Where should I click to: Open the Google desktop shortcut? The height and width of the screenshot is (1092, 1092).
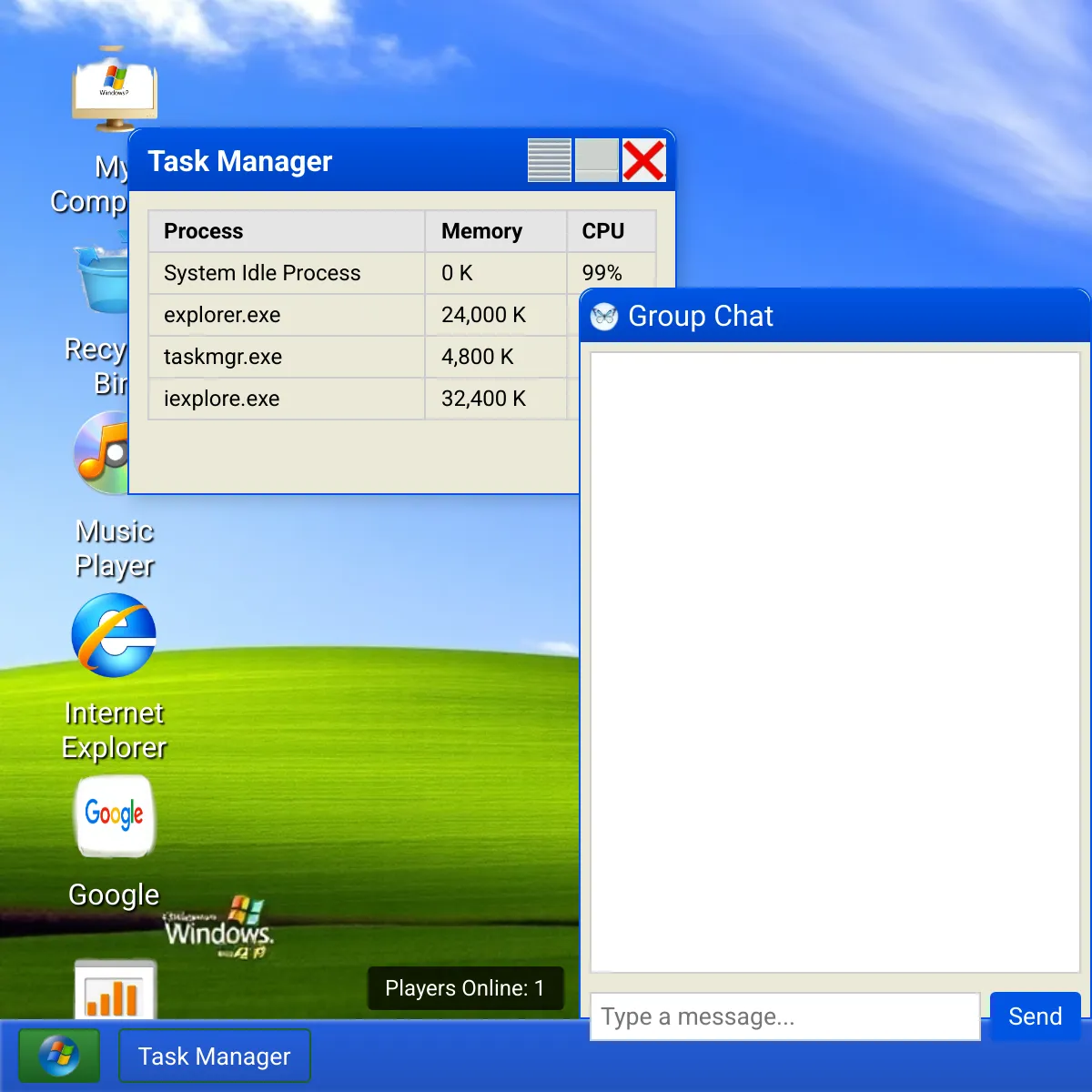(x=114, y=816)
